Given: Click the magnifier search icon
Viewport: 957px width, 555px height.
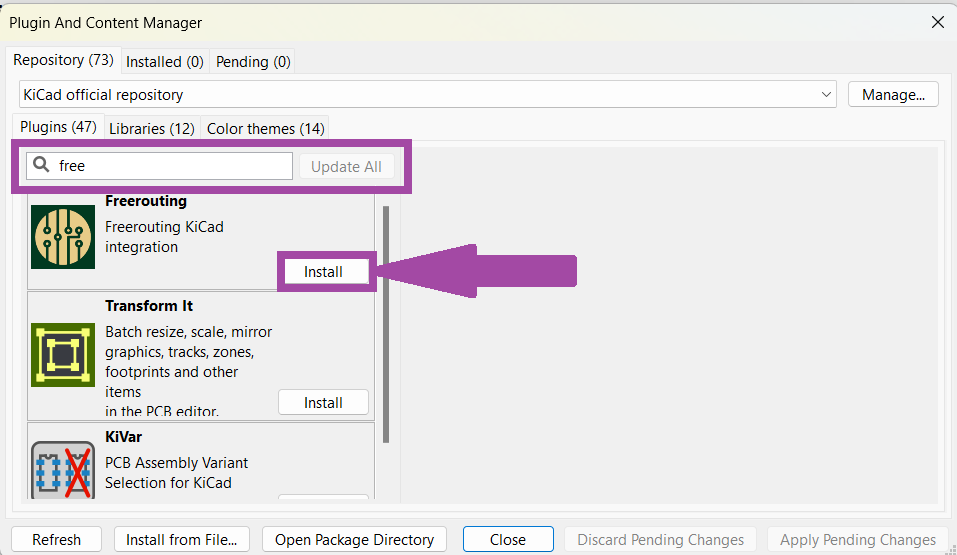Looking at the screenshot, I should click(42, 166).
